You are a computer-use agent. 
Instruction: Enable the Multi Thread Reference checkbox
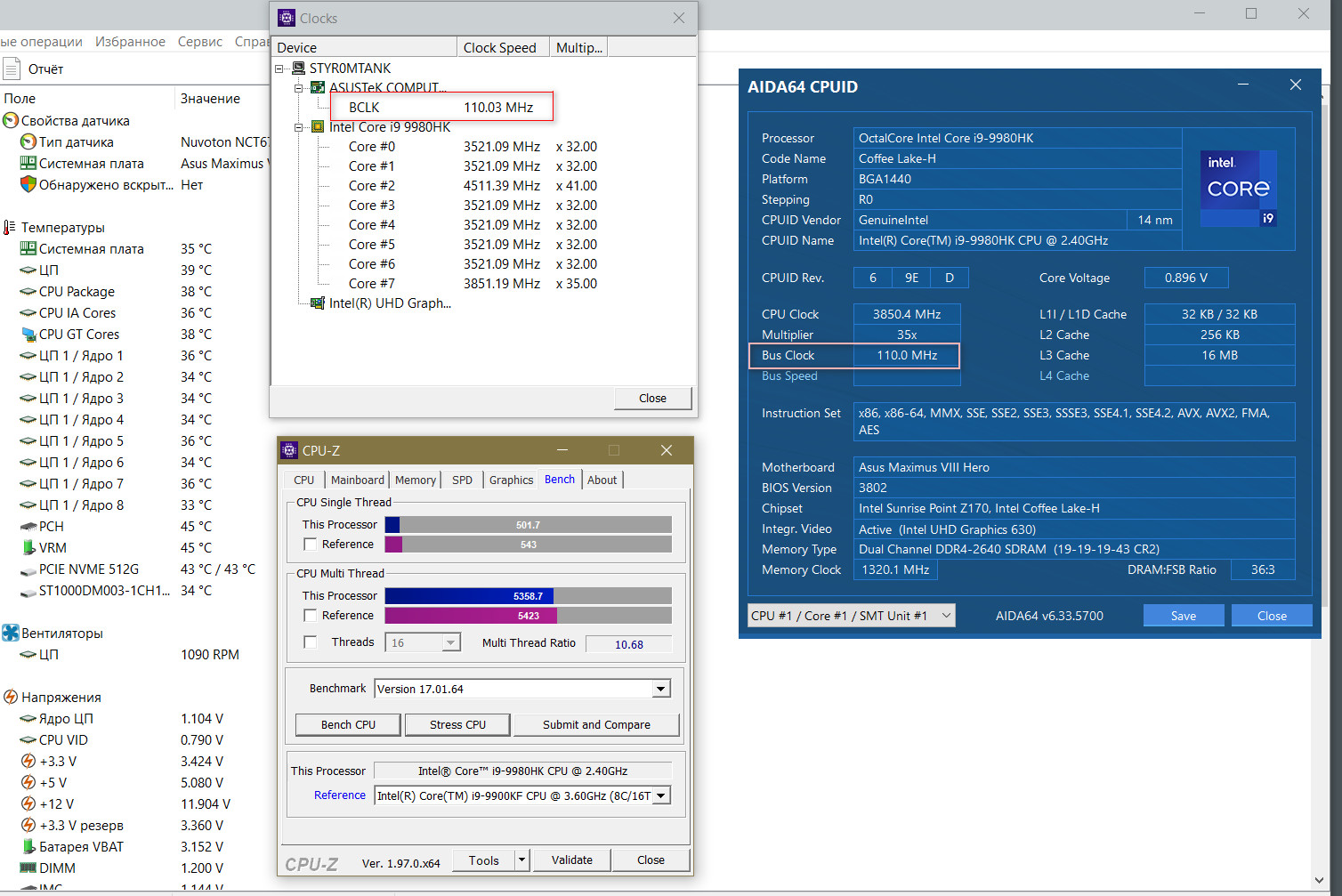[x=311, y=615]
